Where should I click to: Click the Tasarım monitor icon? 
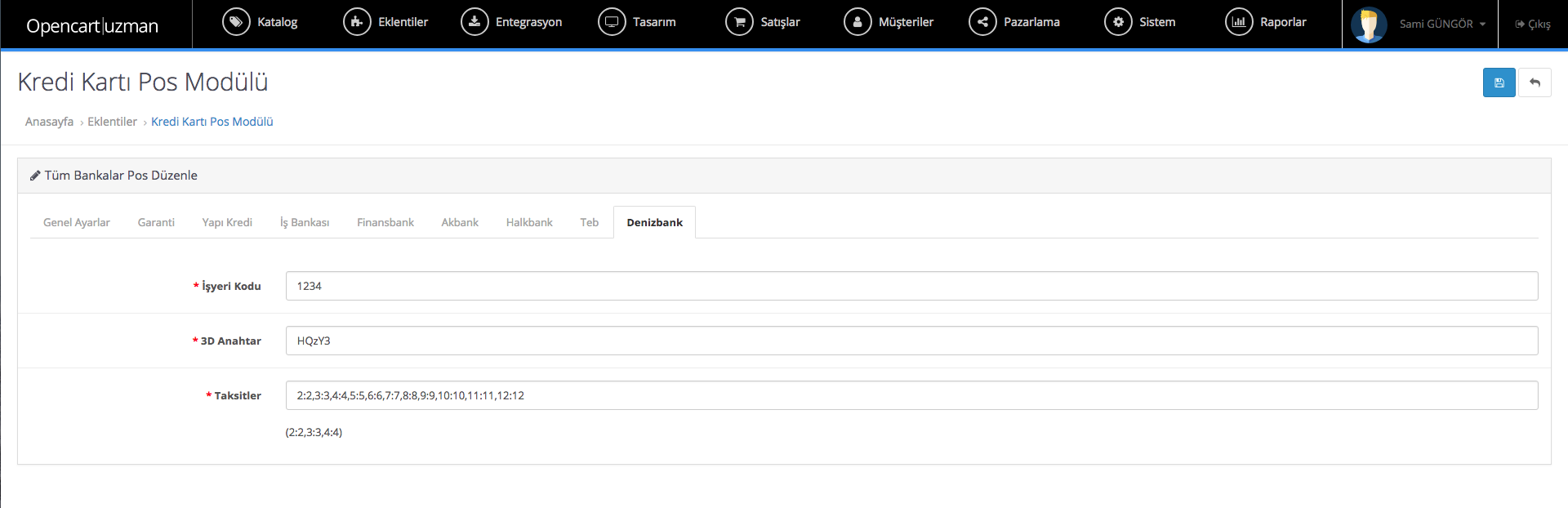tap(612, 22)
